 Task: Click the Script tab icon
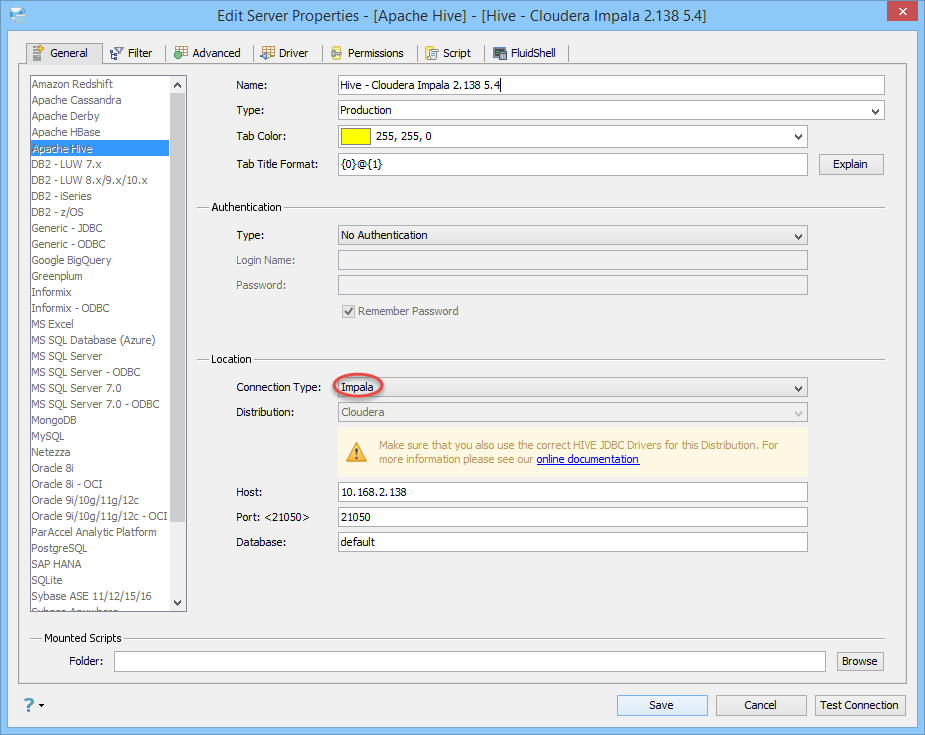coord(432,54)
